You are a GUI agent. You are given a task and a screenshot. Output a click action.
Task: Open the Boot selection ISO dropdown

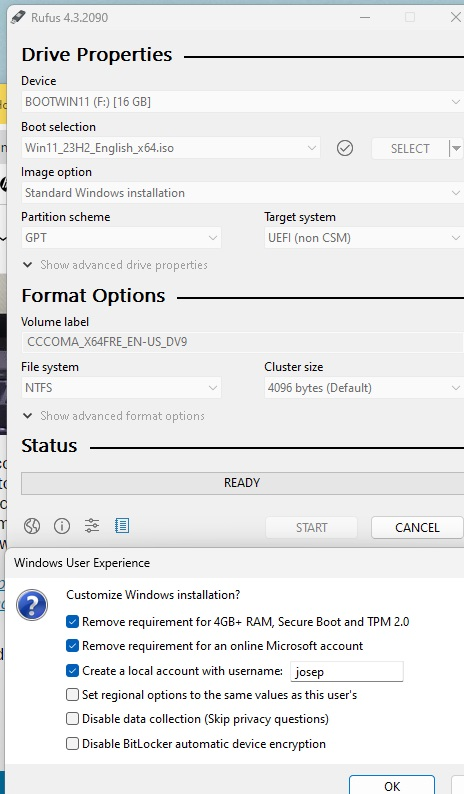coord(171,148)
